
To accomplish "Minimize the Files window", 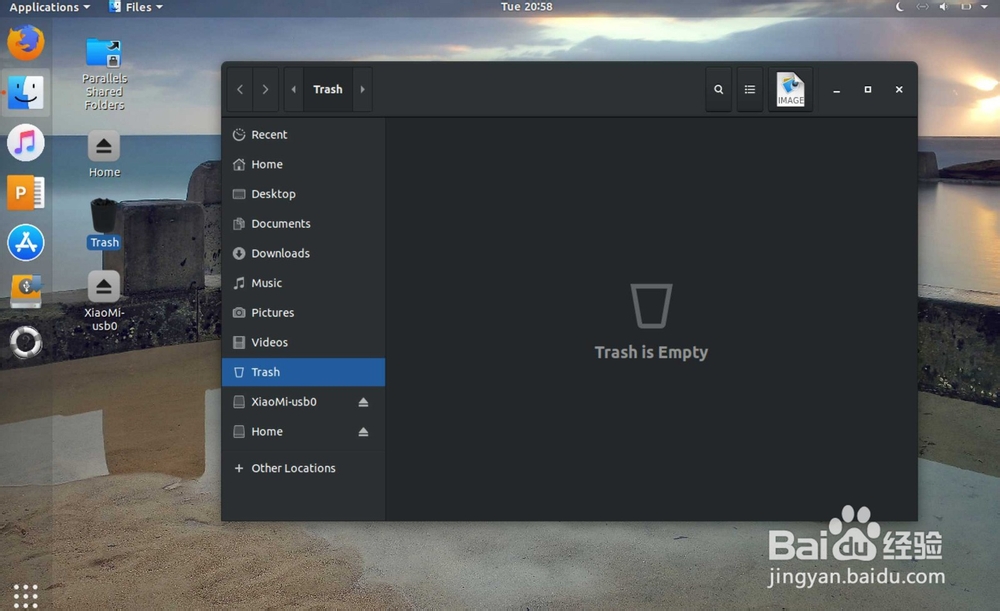I will (x=836, y=89).
